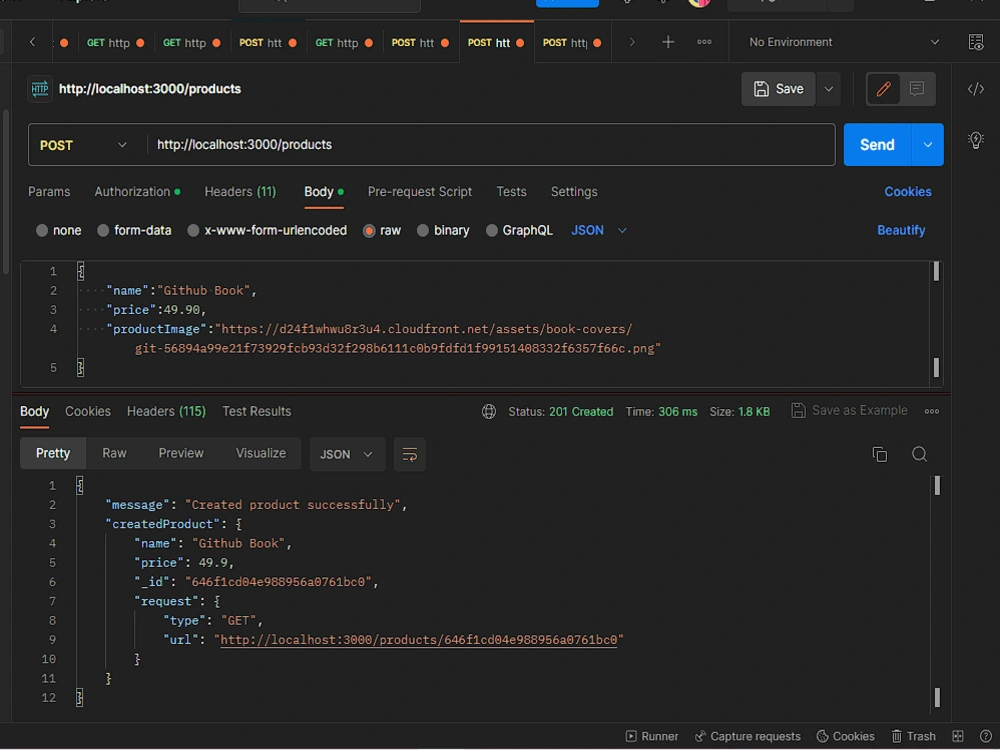1000x750 pixels.
Task: Switch response view to Visualize
Action: 261,453
